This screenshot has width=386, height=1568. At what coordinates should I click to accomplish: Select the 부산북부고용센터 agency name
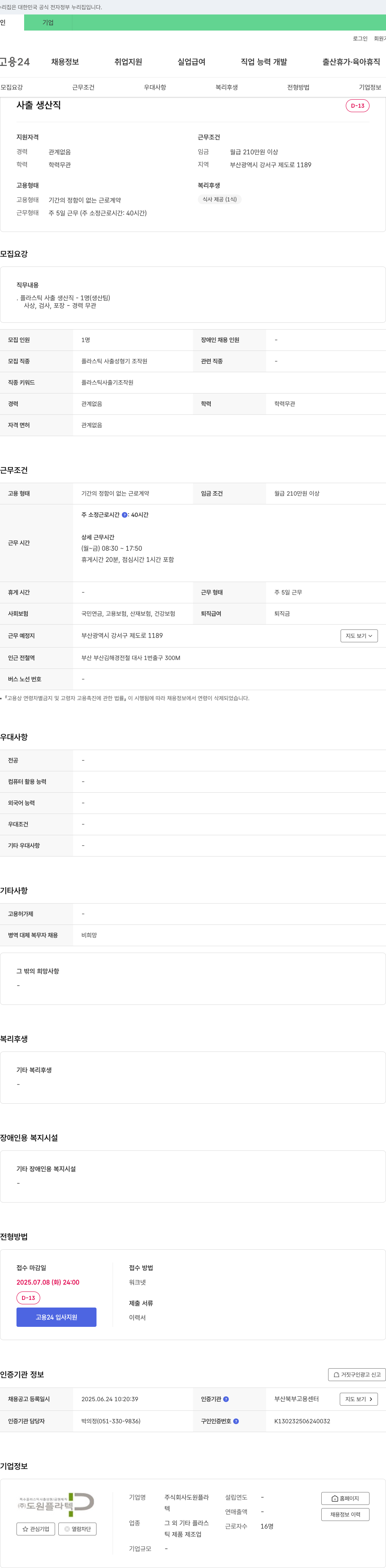pyautogui.click(x=296, y=1400)
